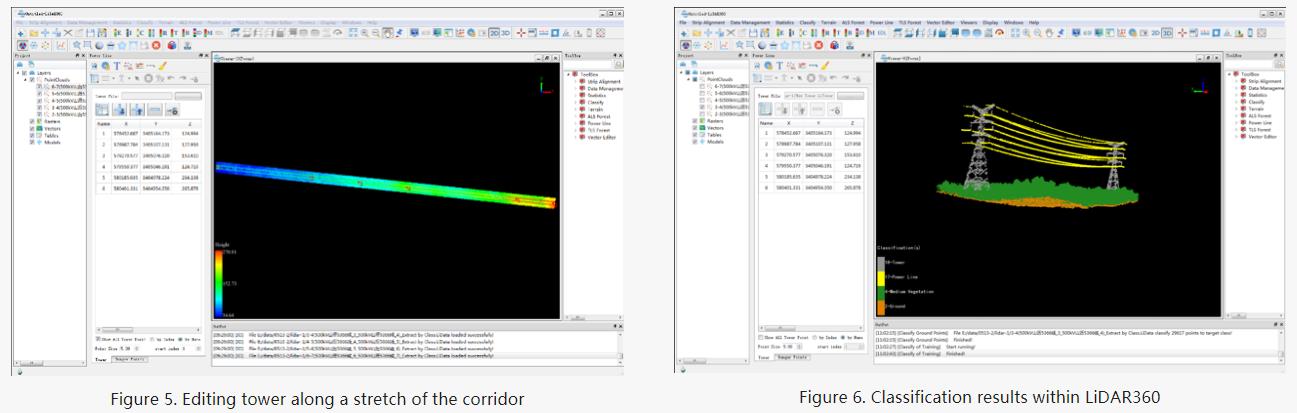Click the Height color ramp in Figure 5 viewer
The height and width of the screenshot is (413, 1297).
pos(219,284)
